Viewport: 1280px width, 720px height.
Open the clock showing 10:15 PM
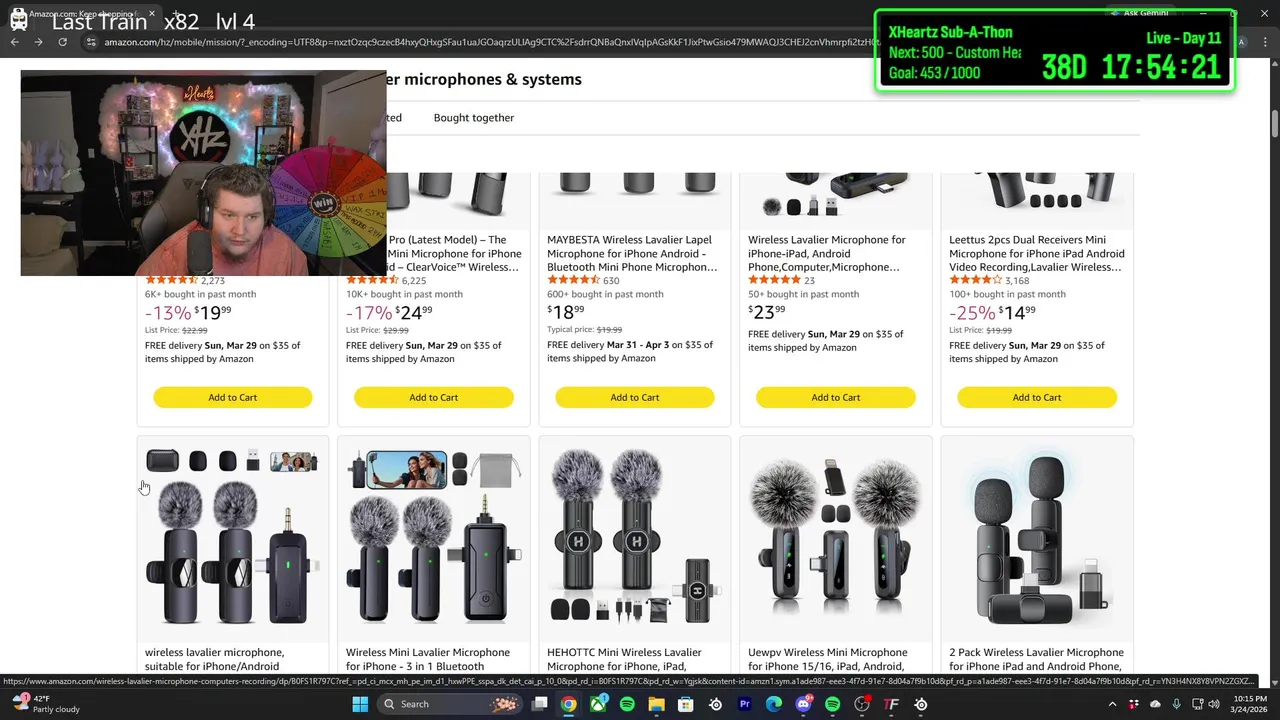1250,704
